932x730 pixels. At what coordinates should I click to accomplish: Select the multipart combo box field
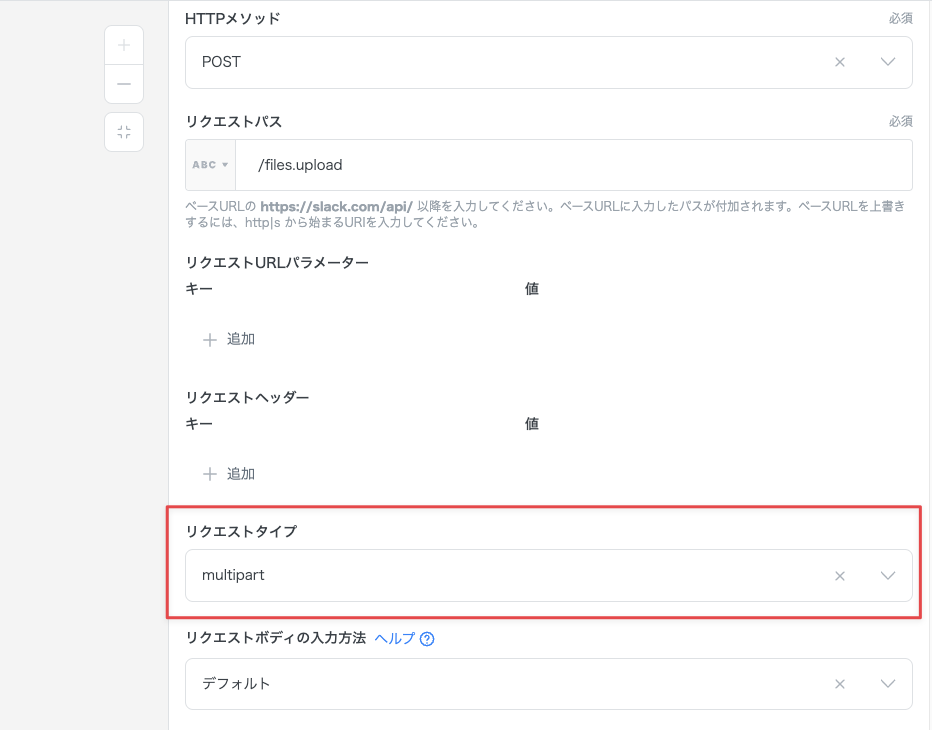[500, 576]
